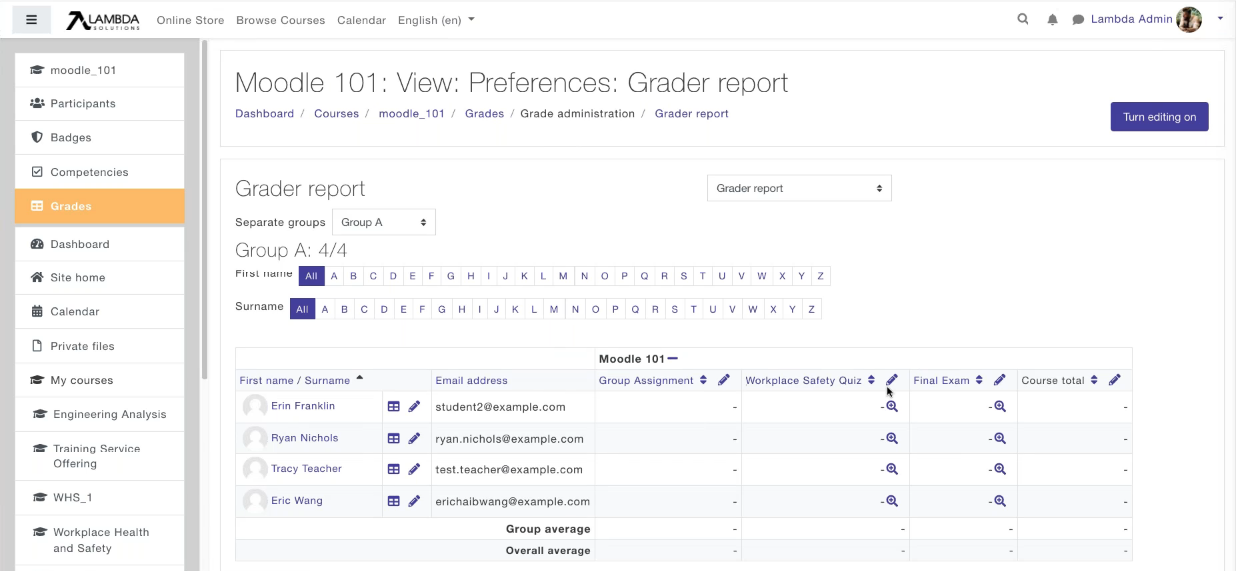Edit Erin Franklin's grades pencil icon

(414, 407)
